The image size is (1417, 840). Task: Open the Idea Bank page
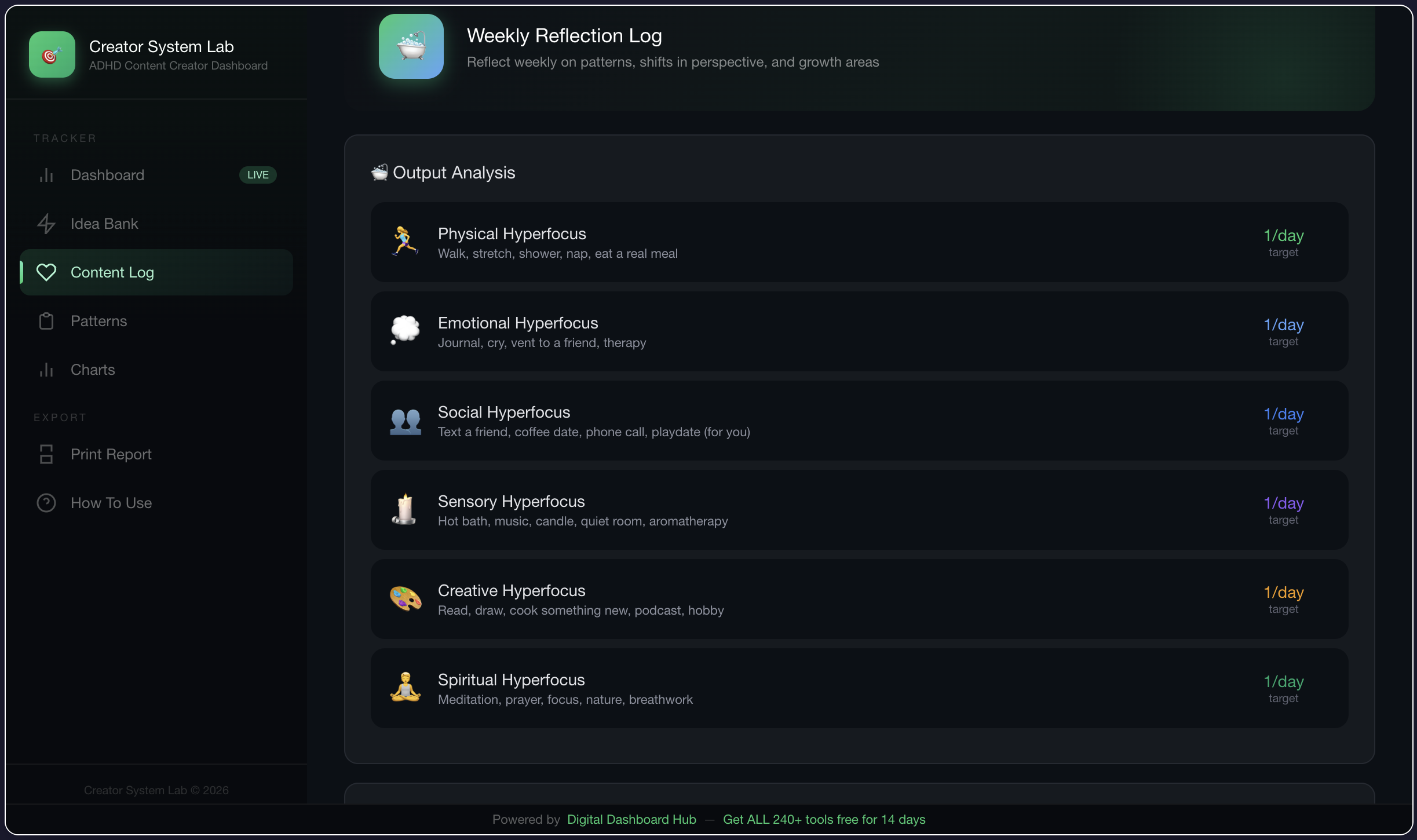pos(156,224)
